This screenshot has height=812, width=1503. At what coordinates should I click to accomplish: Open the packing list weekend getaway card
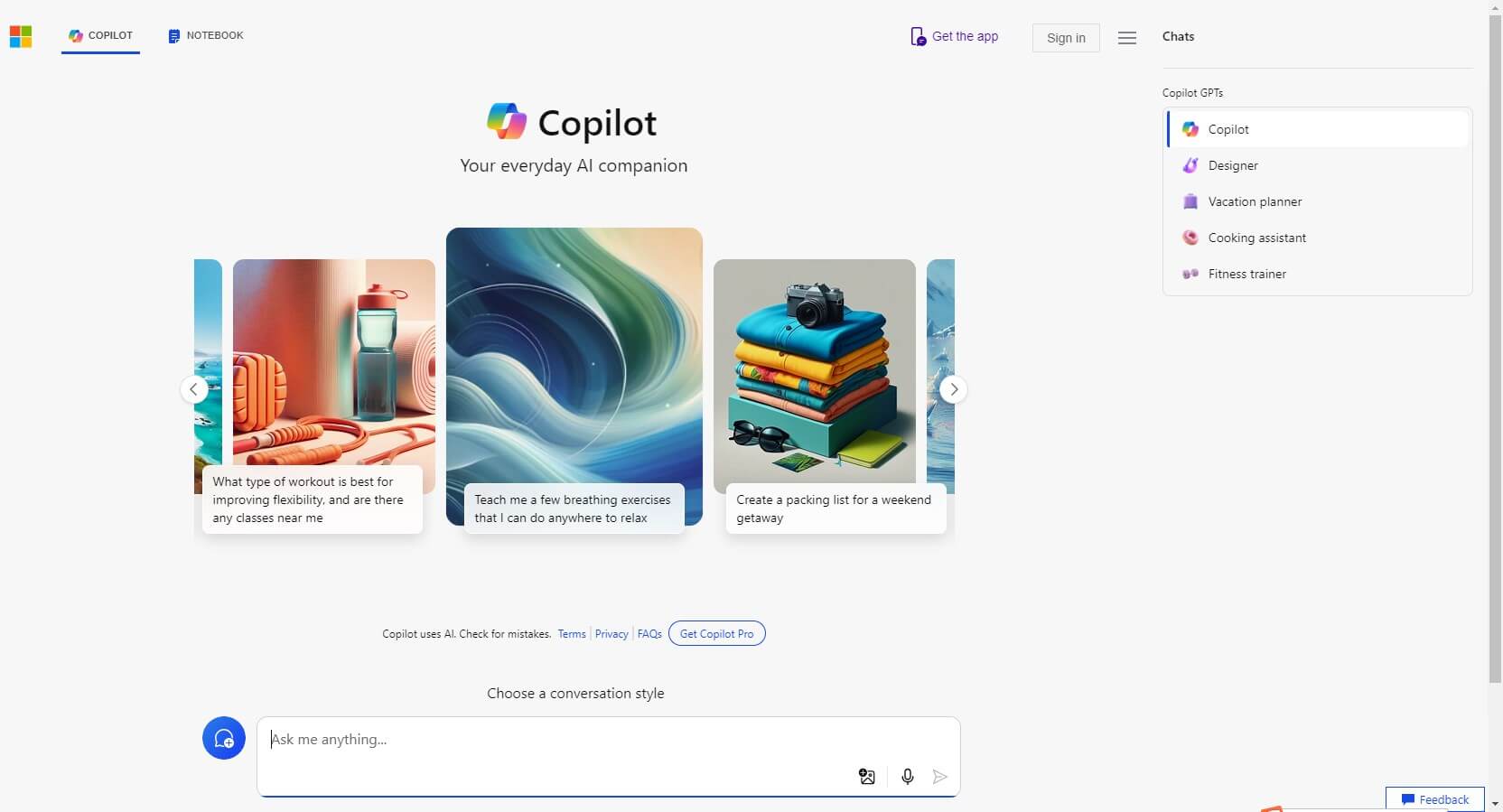pyautogui.click(x=836, y=509)
